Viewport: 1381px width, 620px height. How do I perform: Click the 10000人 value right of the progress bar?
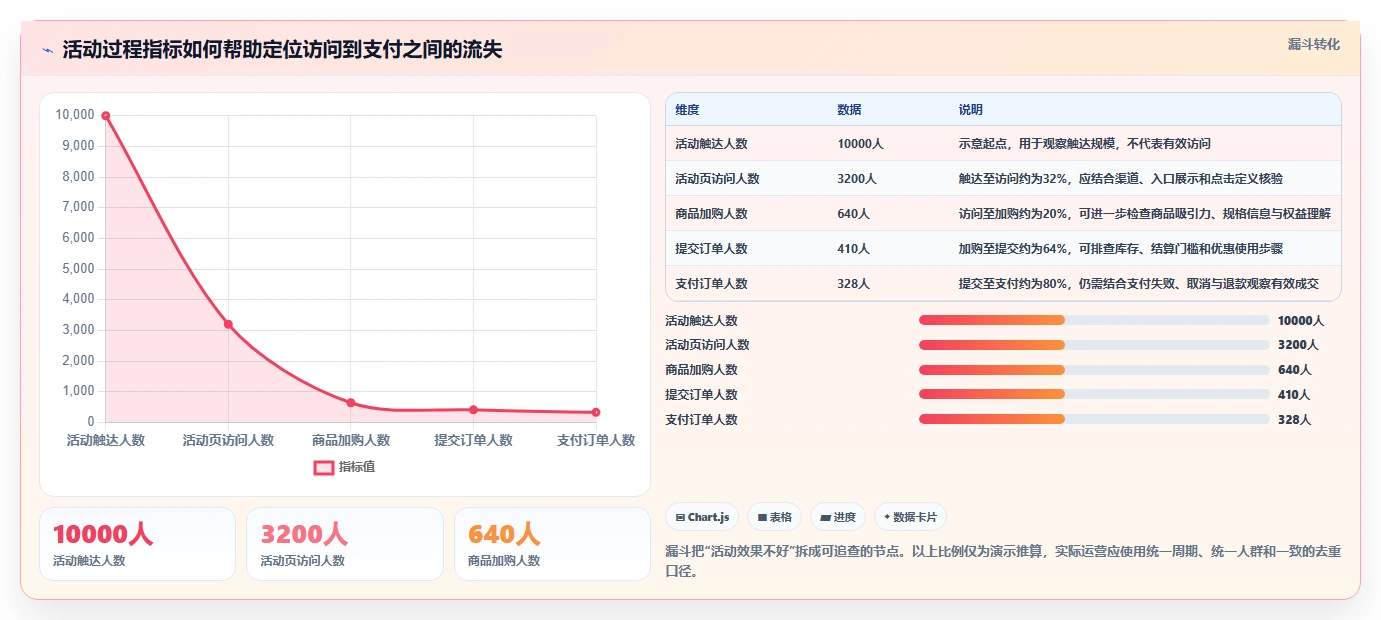(x=1301, y=320)
